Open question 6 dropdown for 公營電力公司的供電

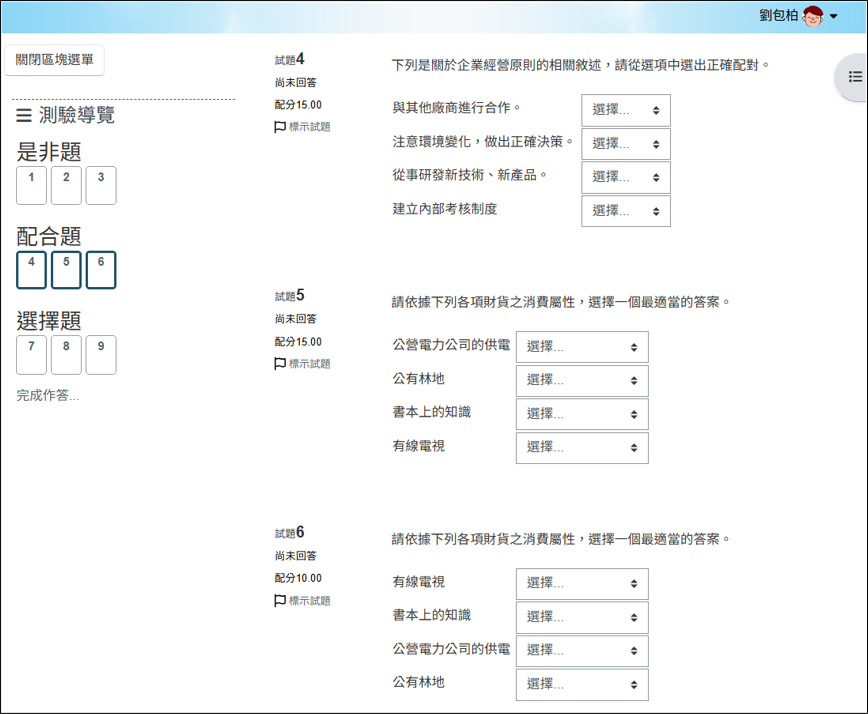pyautogui.click(x=582, y=651)
